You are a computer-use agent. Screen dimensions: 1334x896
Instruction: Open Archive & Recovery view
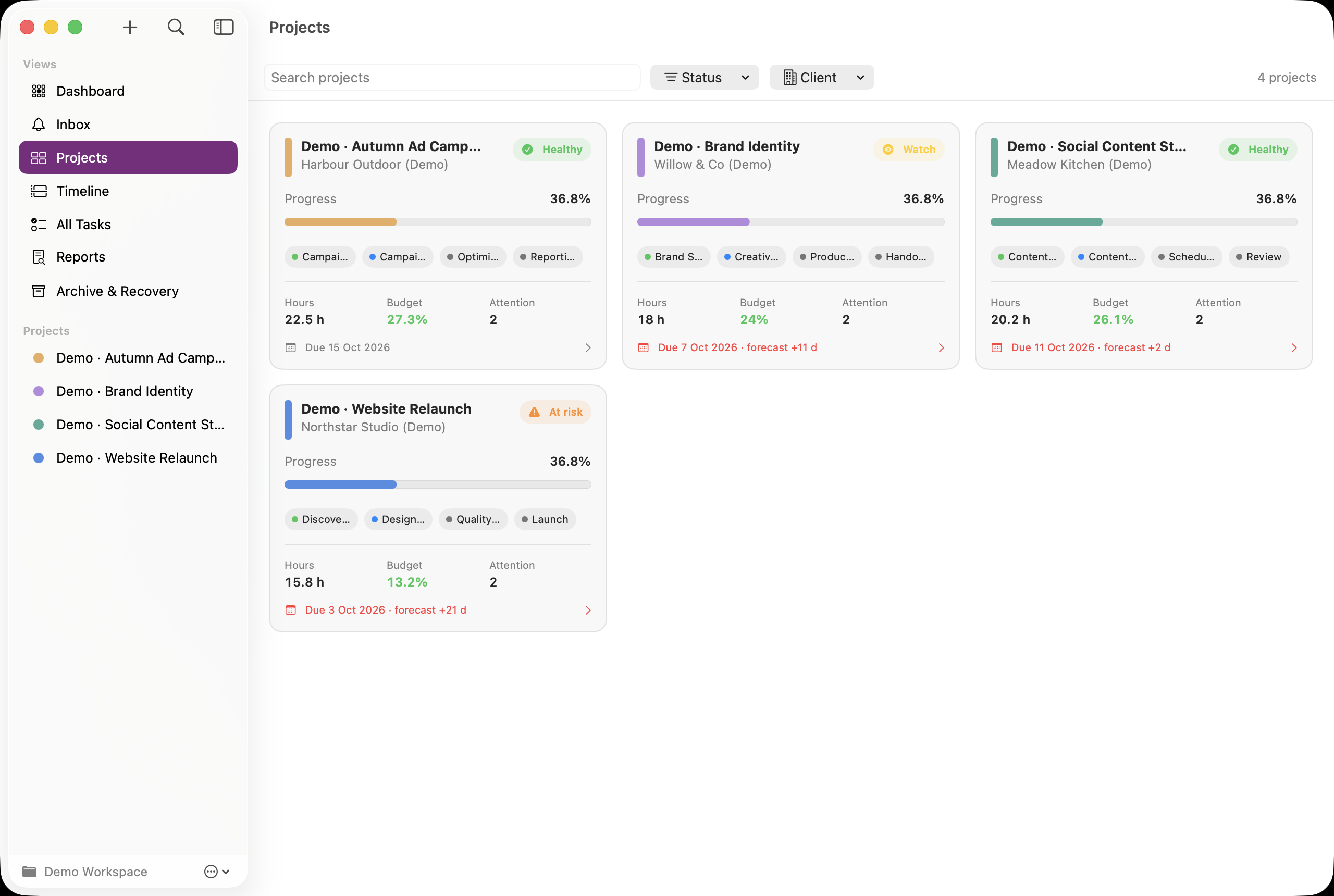pyautogui.click(x=128, y=291)
